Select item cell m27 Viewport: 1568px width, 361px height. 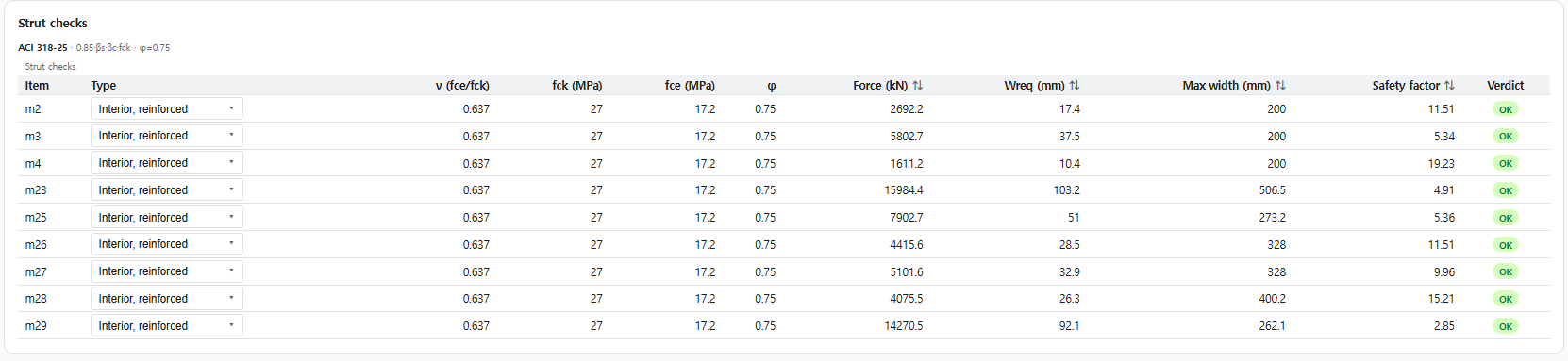[36, 272]
